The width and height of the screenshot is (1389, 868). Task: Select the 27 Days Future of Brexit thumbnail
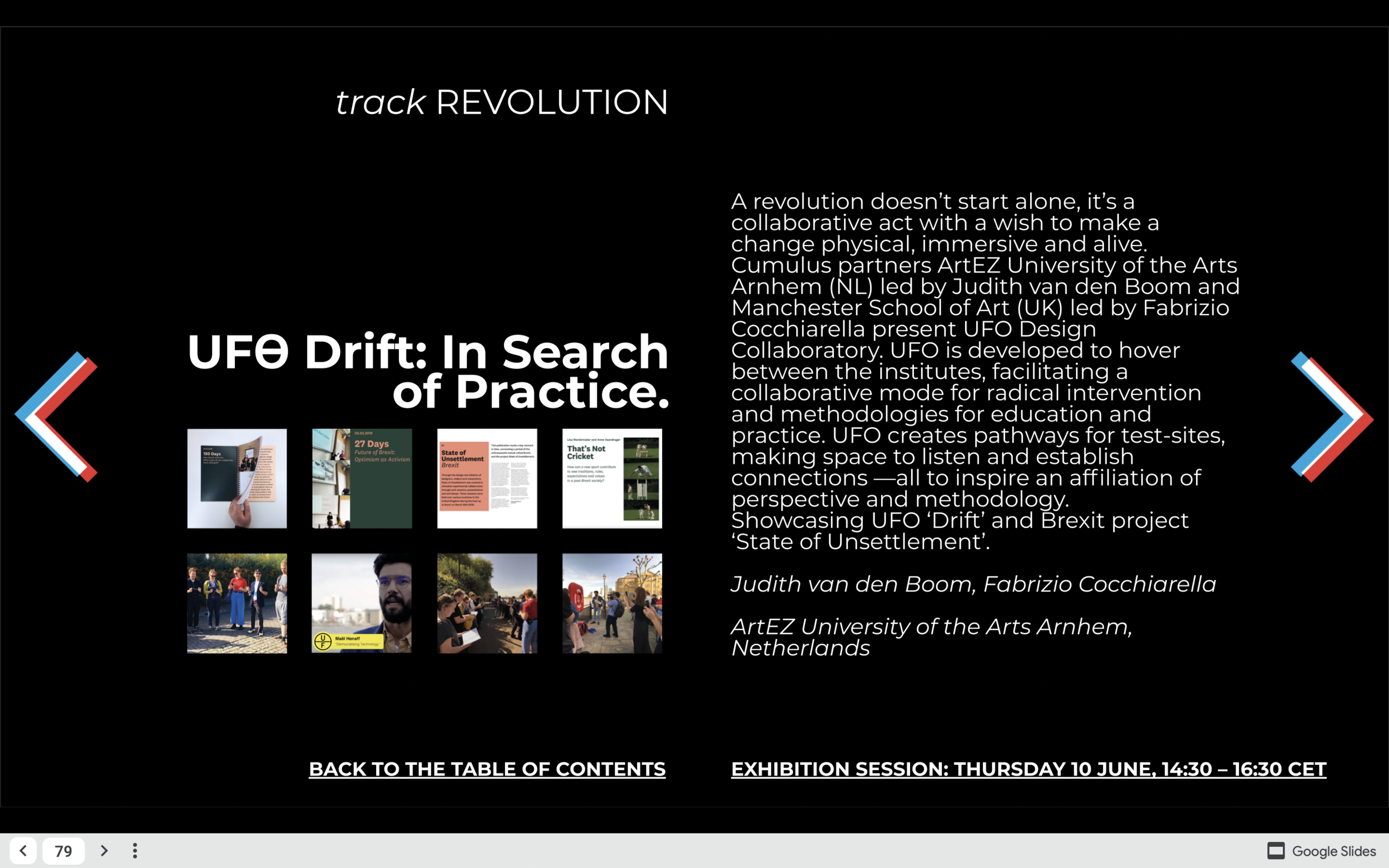(x=362, y=478)
